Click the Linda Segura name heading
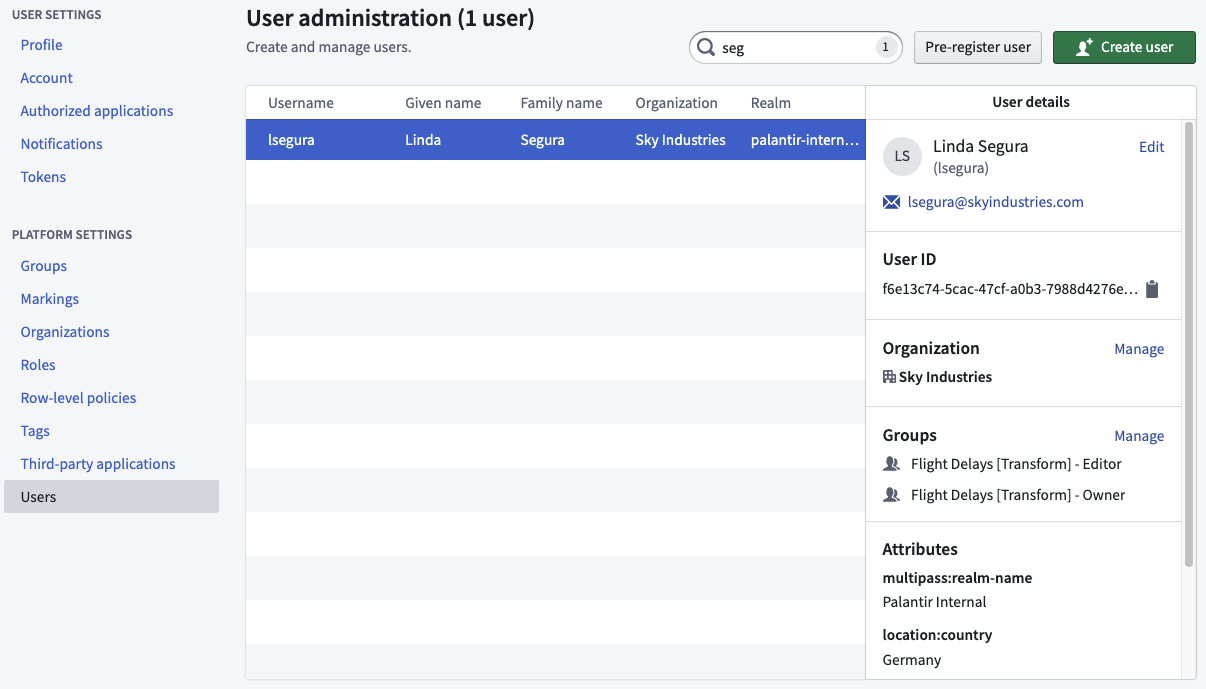Screen dimensions: 1206x689 [x=980, y=147]
